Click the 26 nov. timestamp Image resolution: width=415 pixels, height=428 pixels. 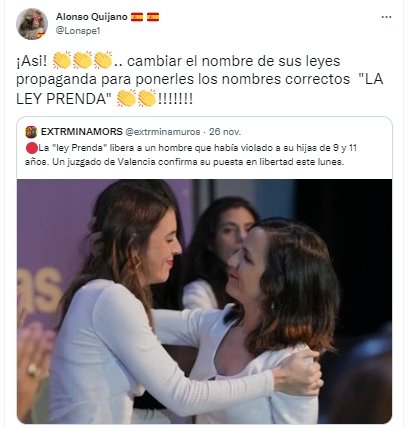coord(225,132)
